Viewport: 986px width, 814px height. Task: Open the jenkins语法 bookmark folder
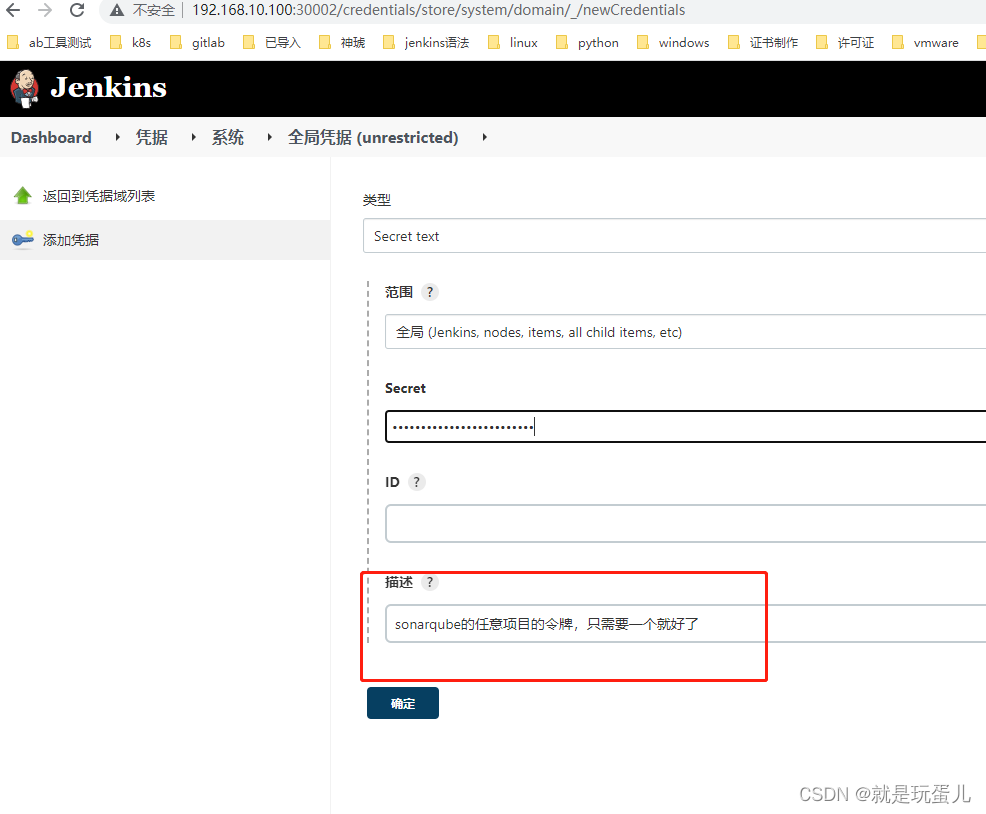point(426,42)
